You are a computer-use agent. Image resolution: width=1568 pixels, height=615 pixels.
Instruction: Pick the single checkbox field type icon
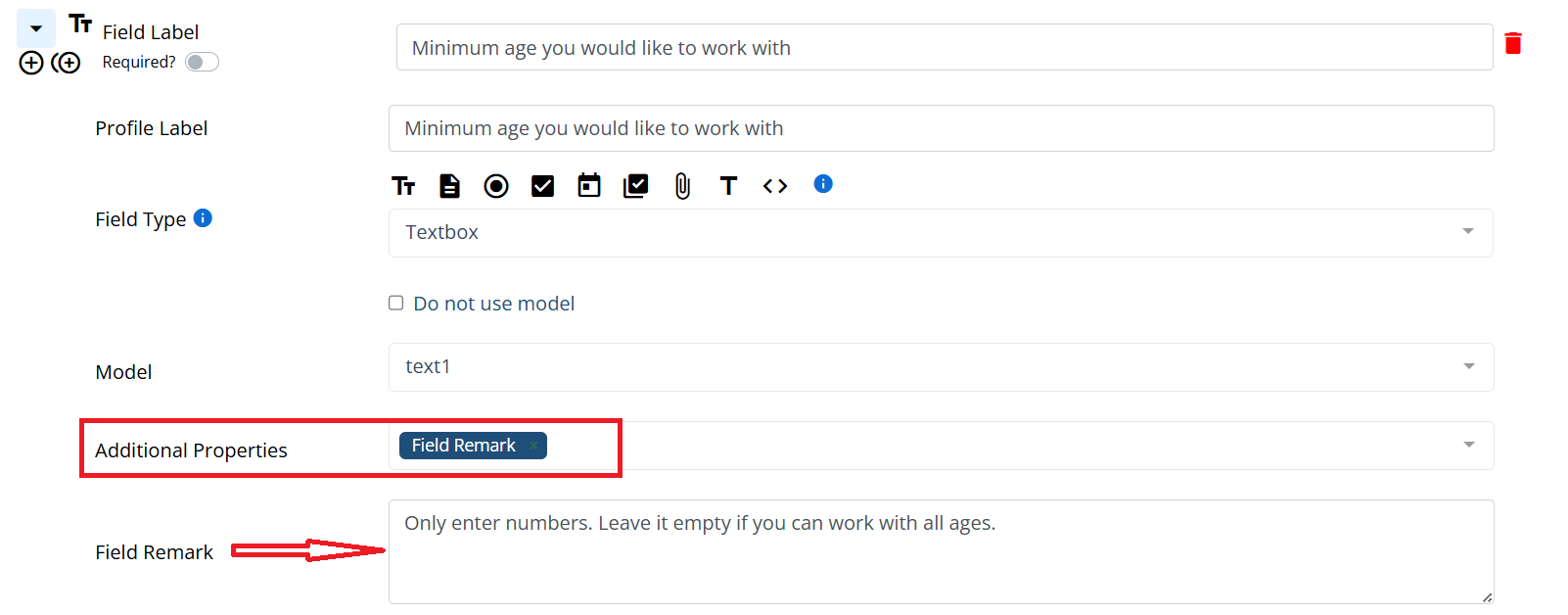click(542, 186)
